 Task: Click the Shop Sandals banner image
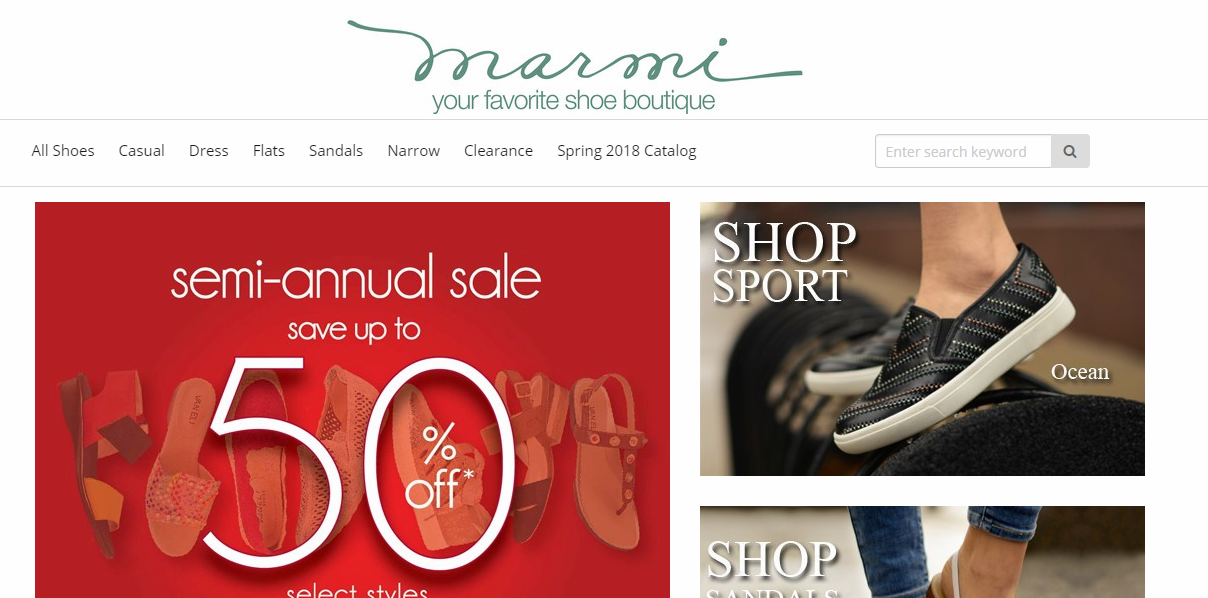point(922,552)
